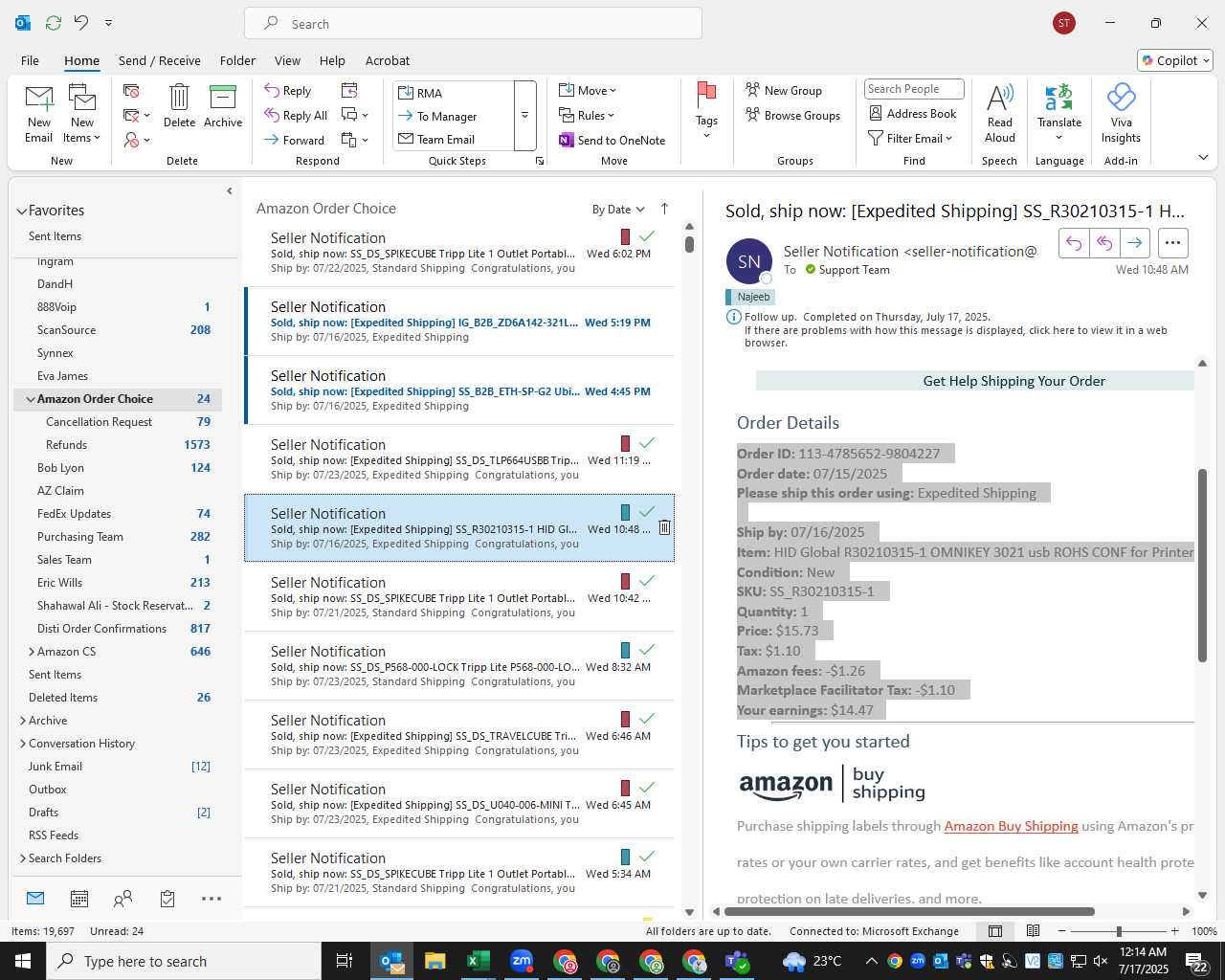1225x980 pixels.
Task: Toggle complete checkmark on Wed 8:32 AM message
Action: coord(647,650)
